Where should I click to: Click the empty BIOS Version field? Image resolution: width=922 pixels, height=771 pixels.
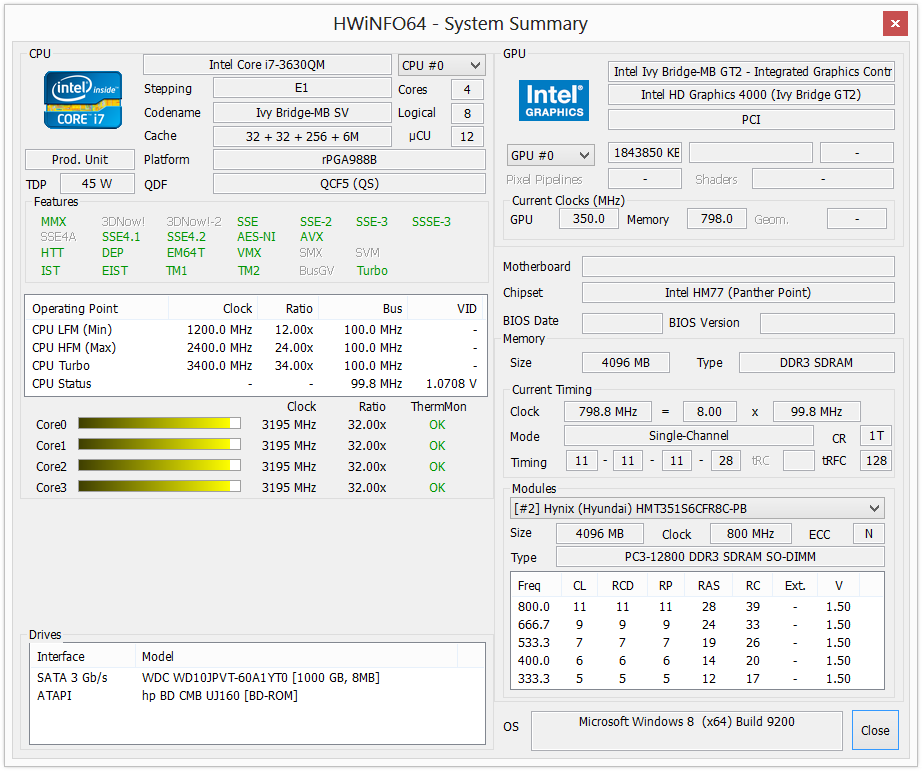click(x=827, y=323)
